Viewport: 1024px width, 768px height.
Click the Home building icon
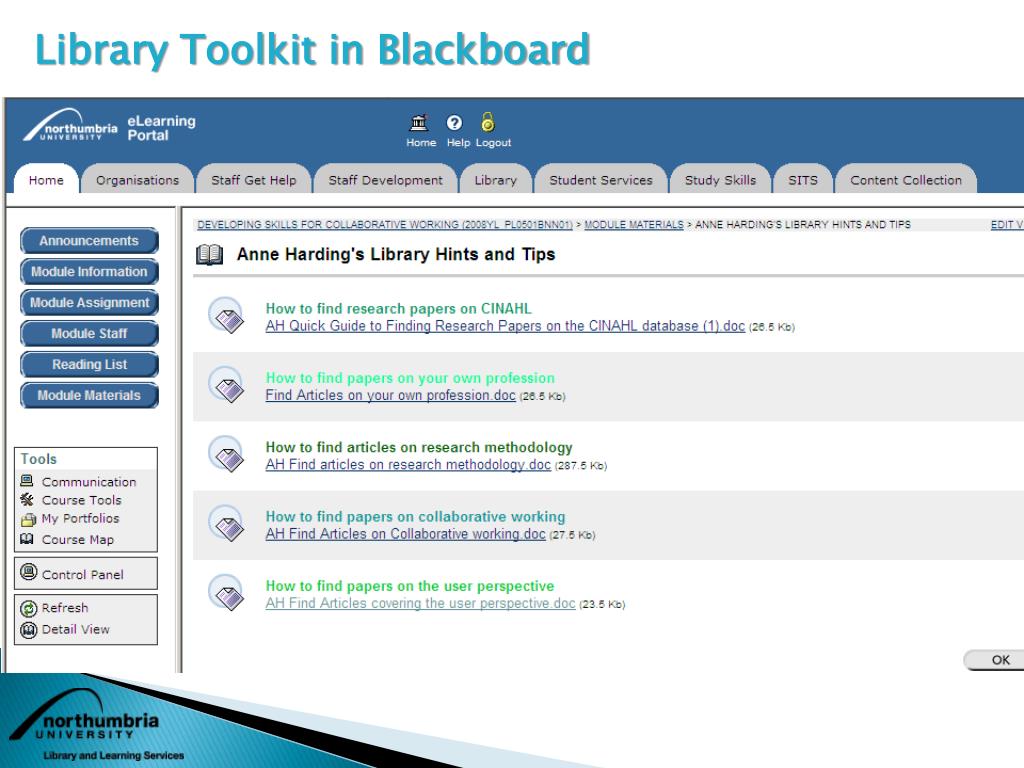pos(419,123)
